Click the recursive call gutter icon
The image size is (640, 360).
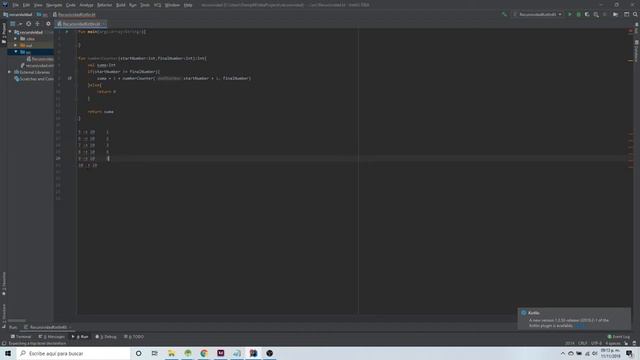(70, 78)
